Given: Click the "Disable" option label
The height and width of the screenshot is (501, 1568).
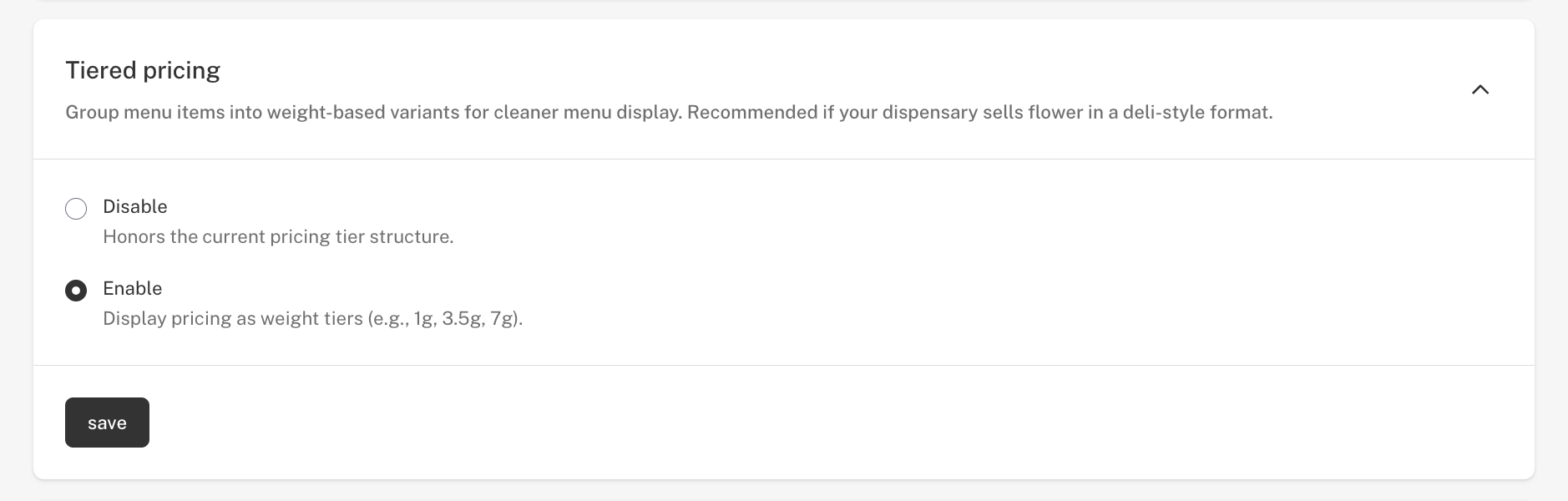Looking at the screenshot, I should coord(134,206).
